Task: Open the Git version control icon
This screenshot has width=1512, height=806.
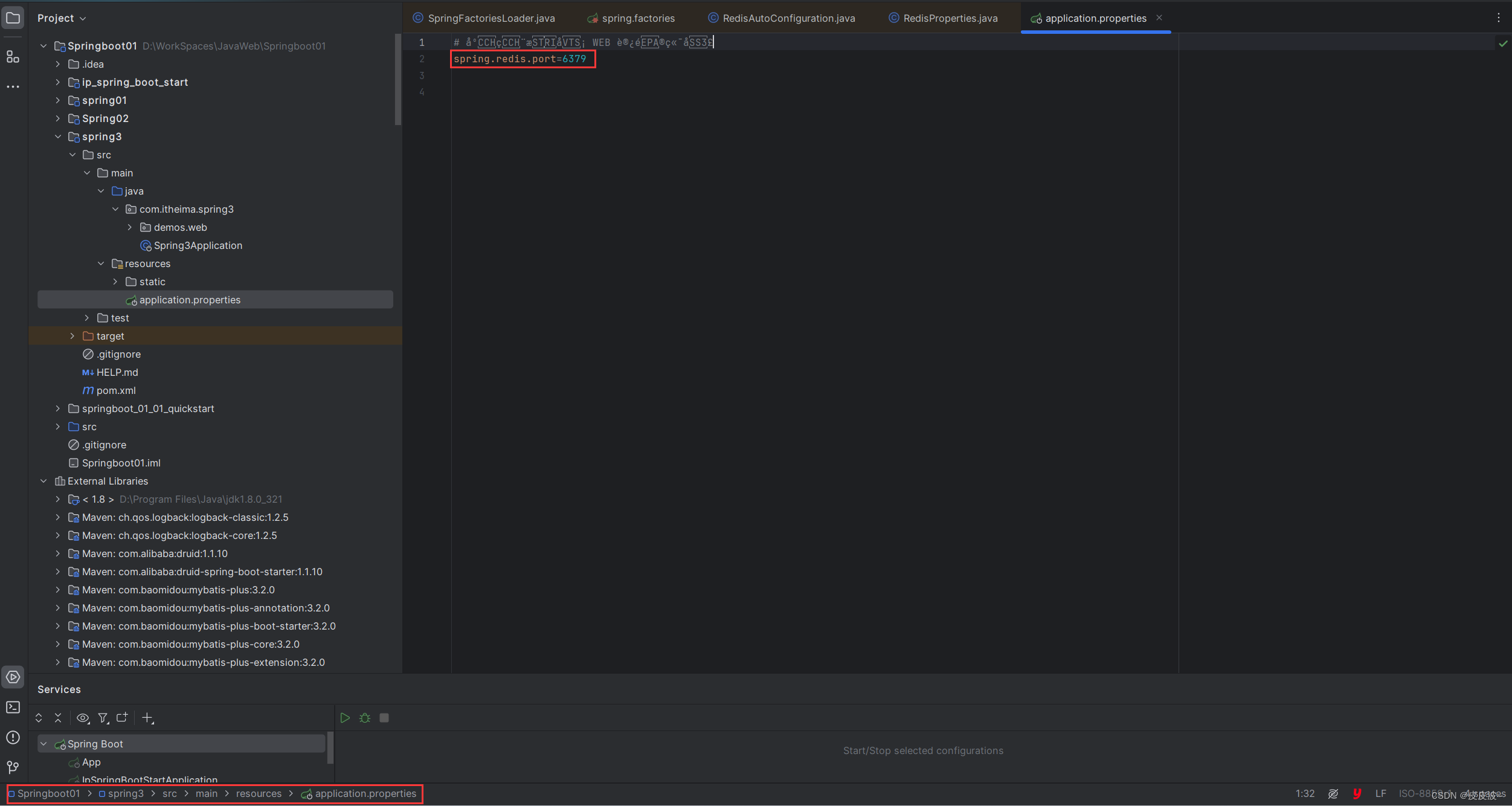Action: coord(13,767)
